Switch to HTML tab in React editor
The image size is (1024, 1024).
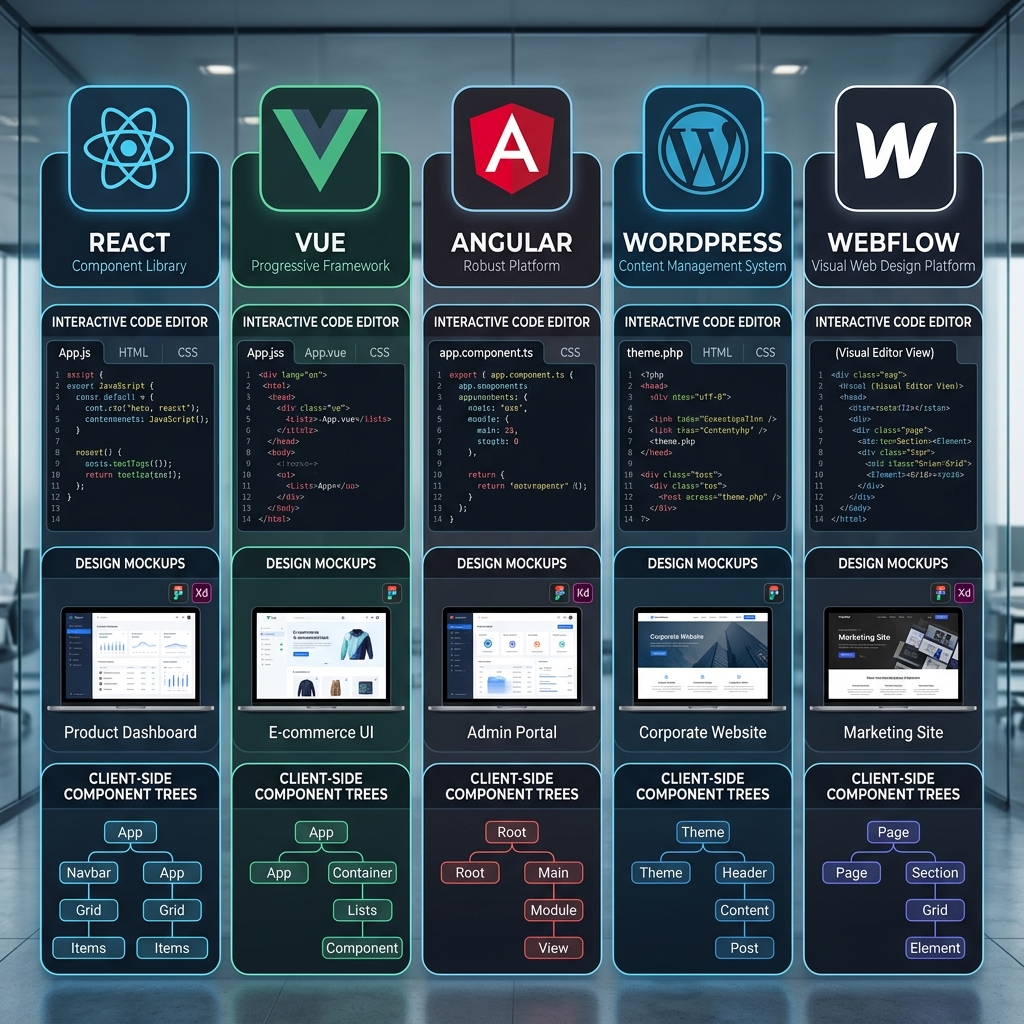pos(133,353)
